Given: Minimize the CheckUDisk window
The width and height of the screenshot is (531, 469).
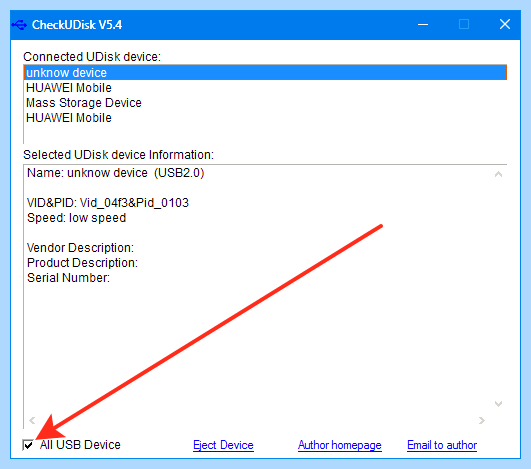Looking at the screenshot, I should tap(423, 24).
